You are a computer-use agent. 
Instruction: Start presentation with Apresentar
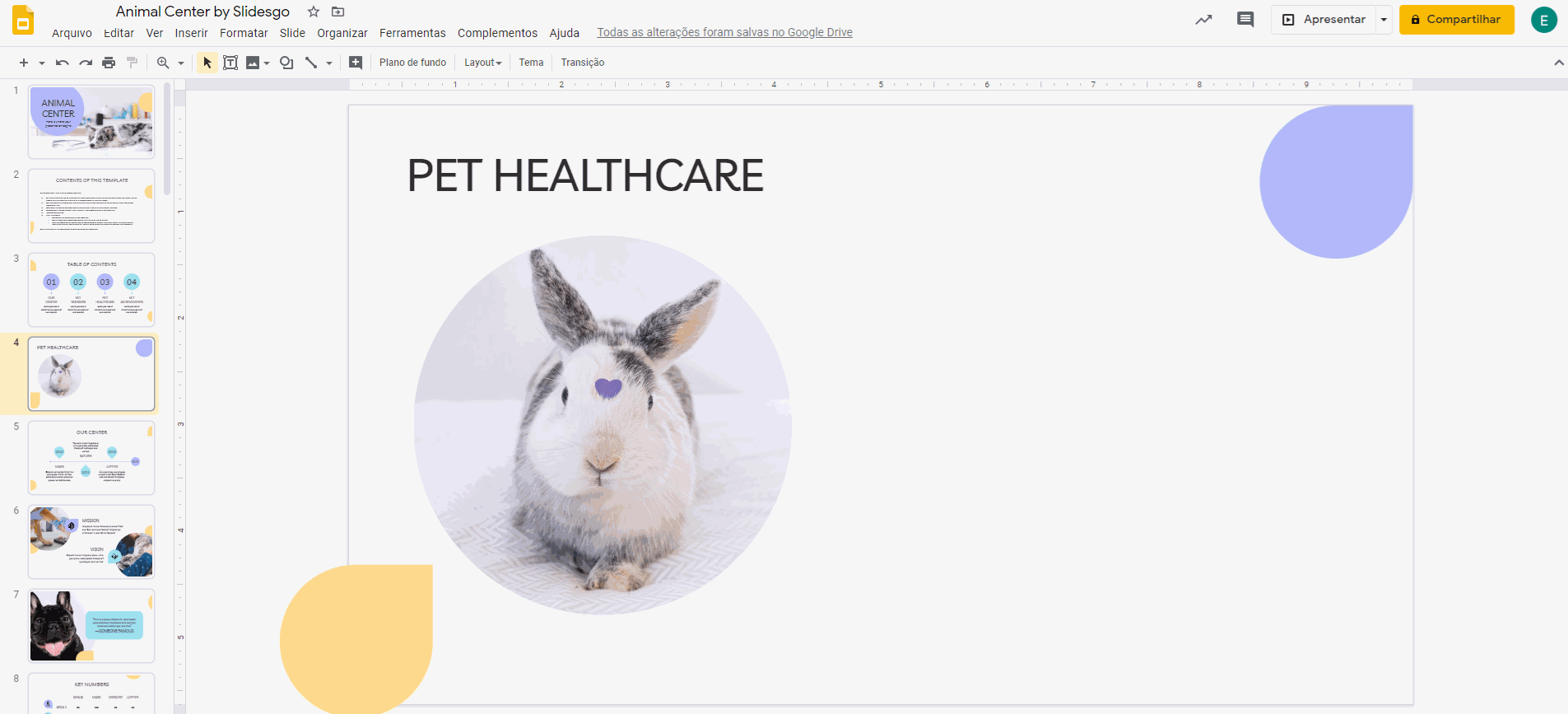tap(1324, 20)
